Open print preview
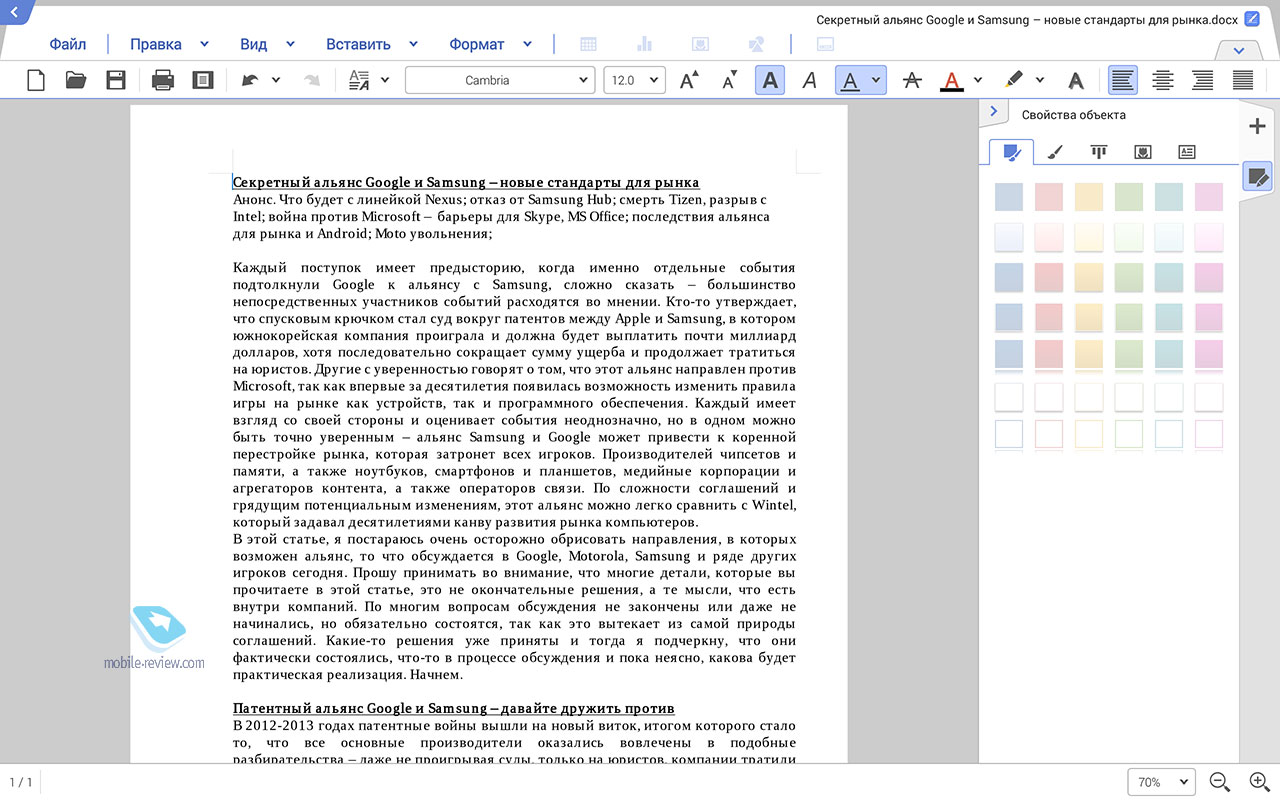The height and width of the screenshot is (800, 1280). tap(203, 80)
